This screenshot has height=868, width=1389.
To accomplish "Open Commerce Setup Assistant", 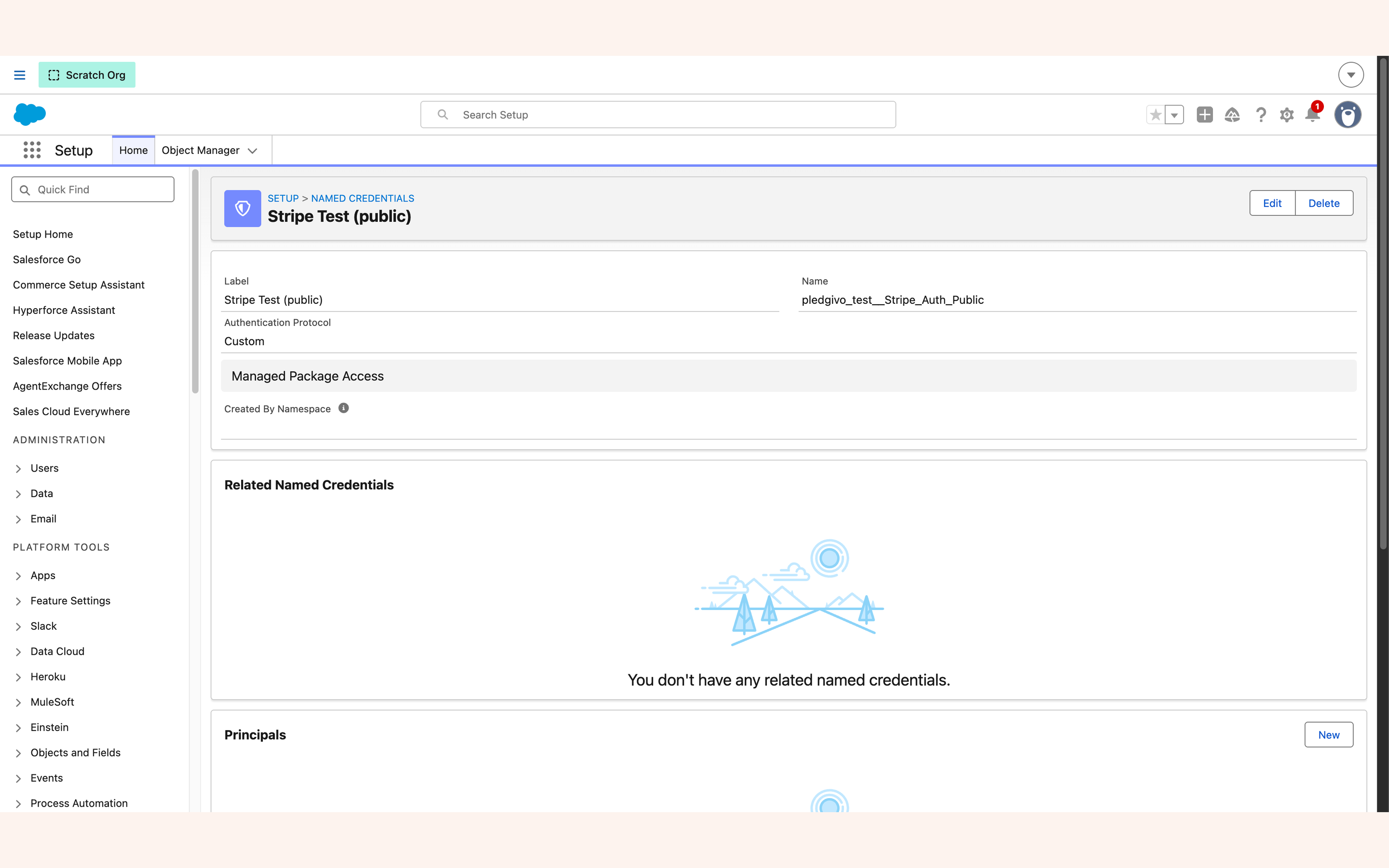I will click(x=79, y=285).
